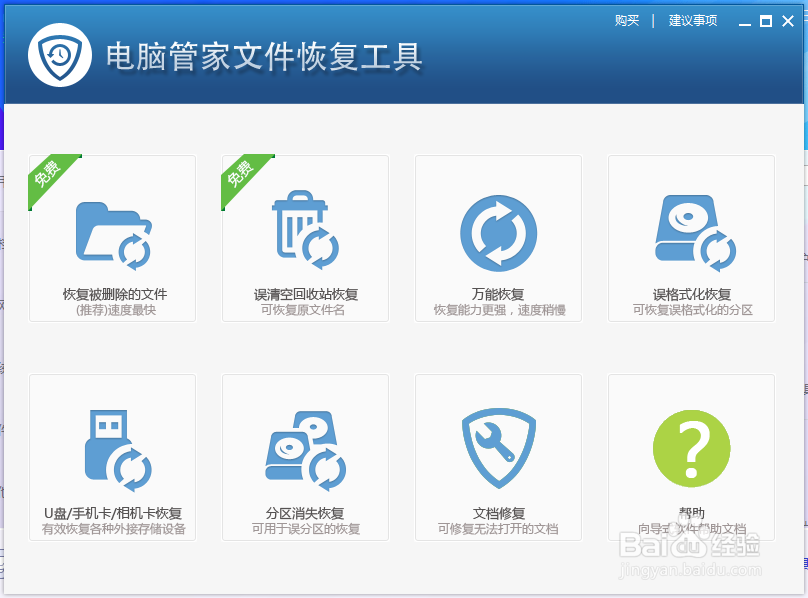This screenshot has height=598, width=808.
Task: Click the 恢复被删除的文件 label
Action: tap(115, 294)
